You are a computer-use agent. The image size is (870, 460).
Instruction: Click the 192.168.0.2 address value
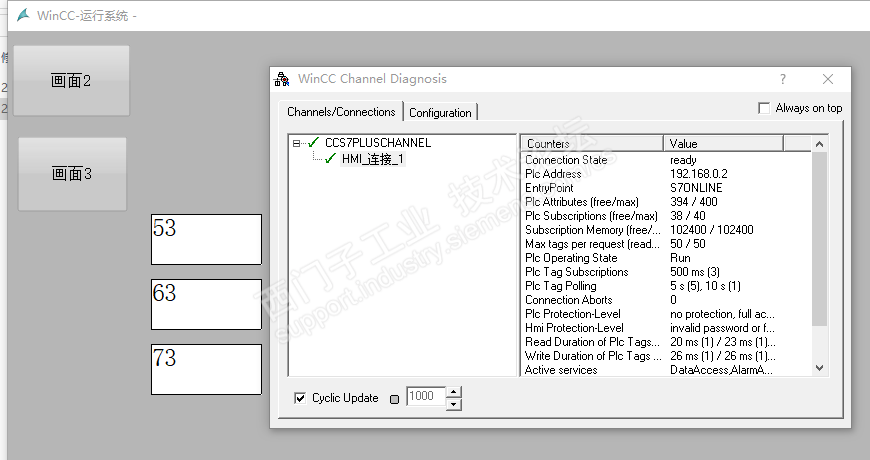pos(699,174)
